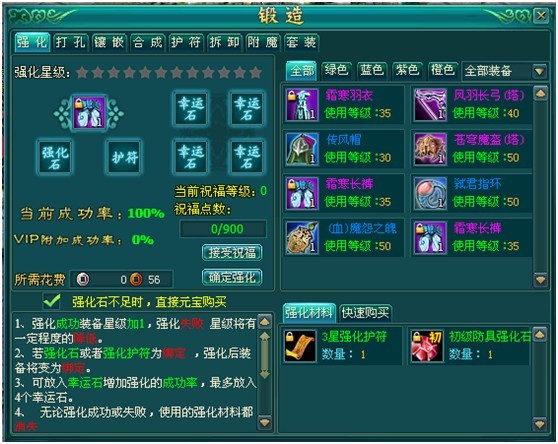Click the rules text scrollbar handle
This screenshot has width=558, height=444.
(265, 355)
